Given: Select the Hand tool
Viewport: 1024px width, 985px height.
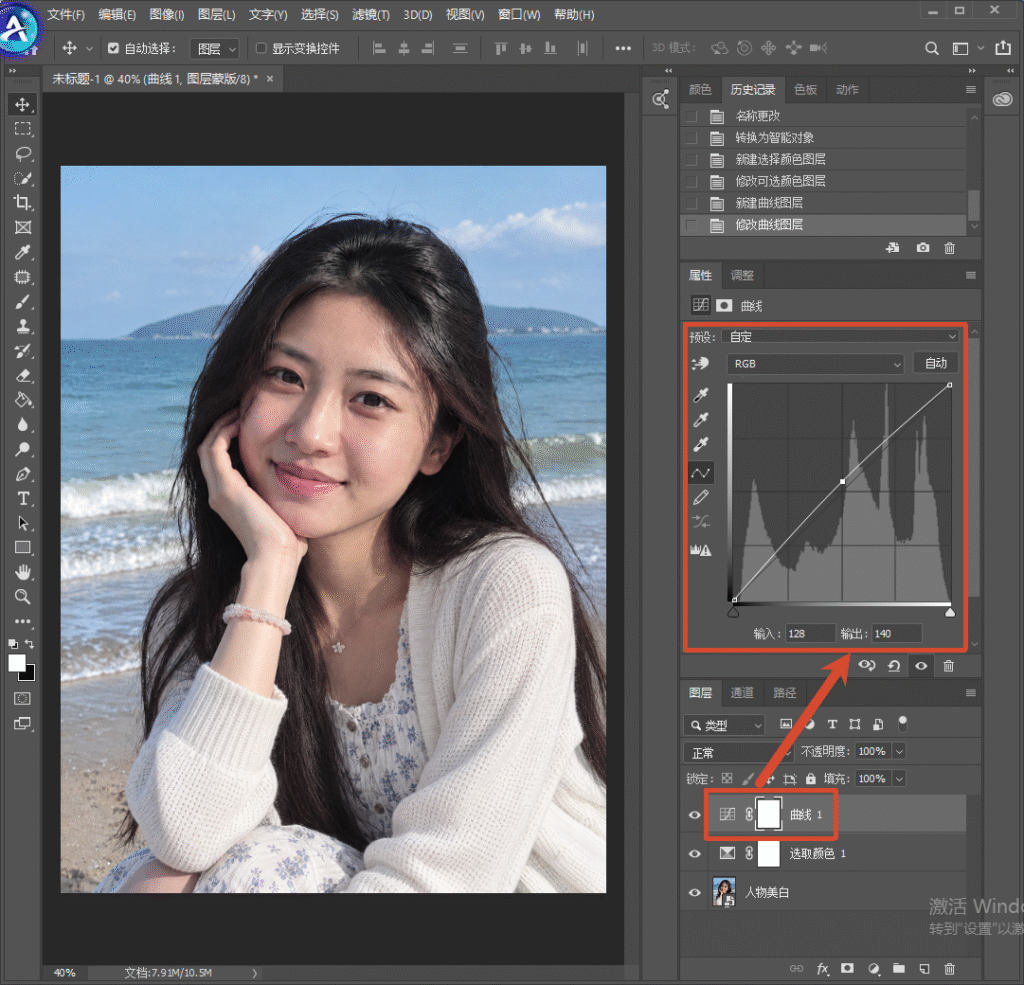Looking at the screenshot, I should pyautogui.click(x=23, y=573).
